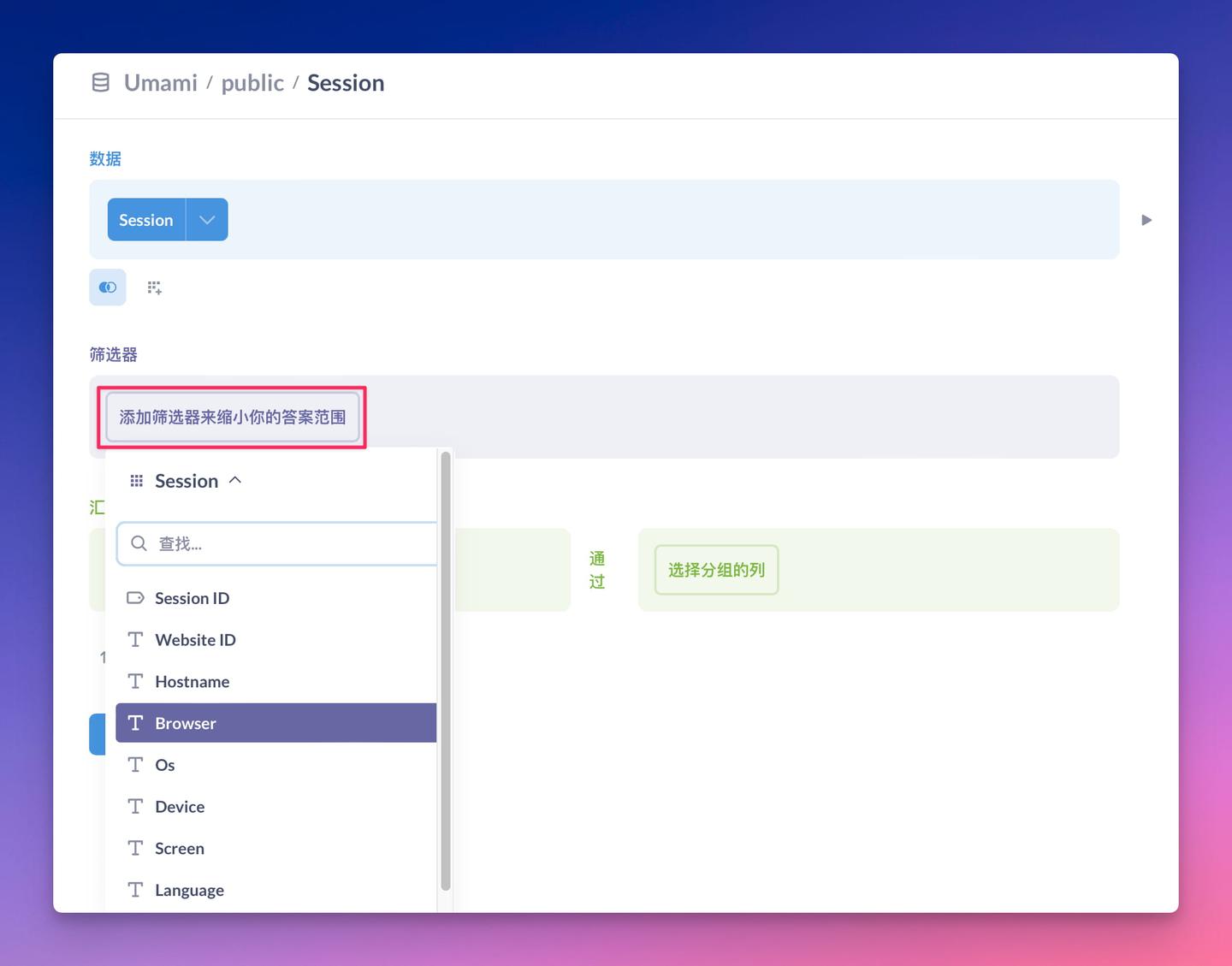Select the Session ID column
This screenshot has height=966, width=1232.
276,598
